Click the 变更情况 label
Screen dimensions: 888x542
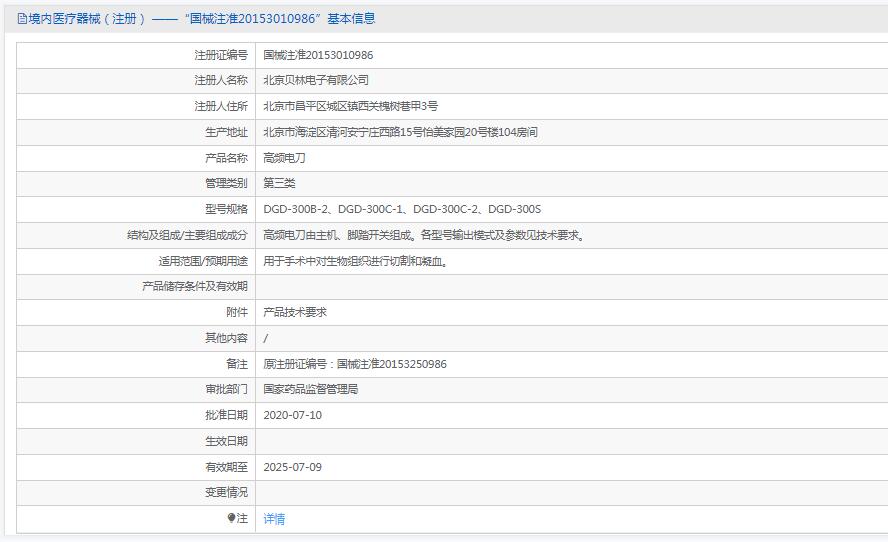227,492
